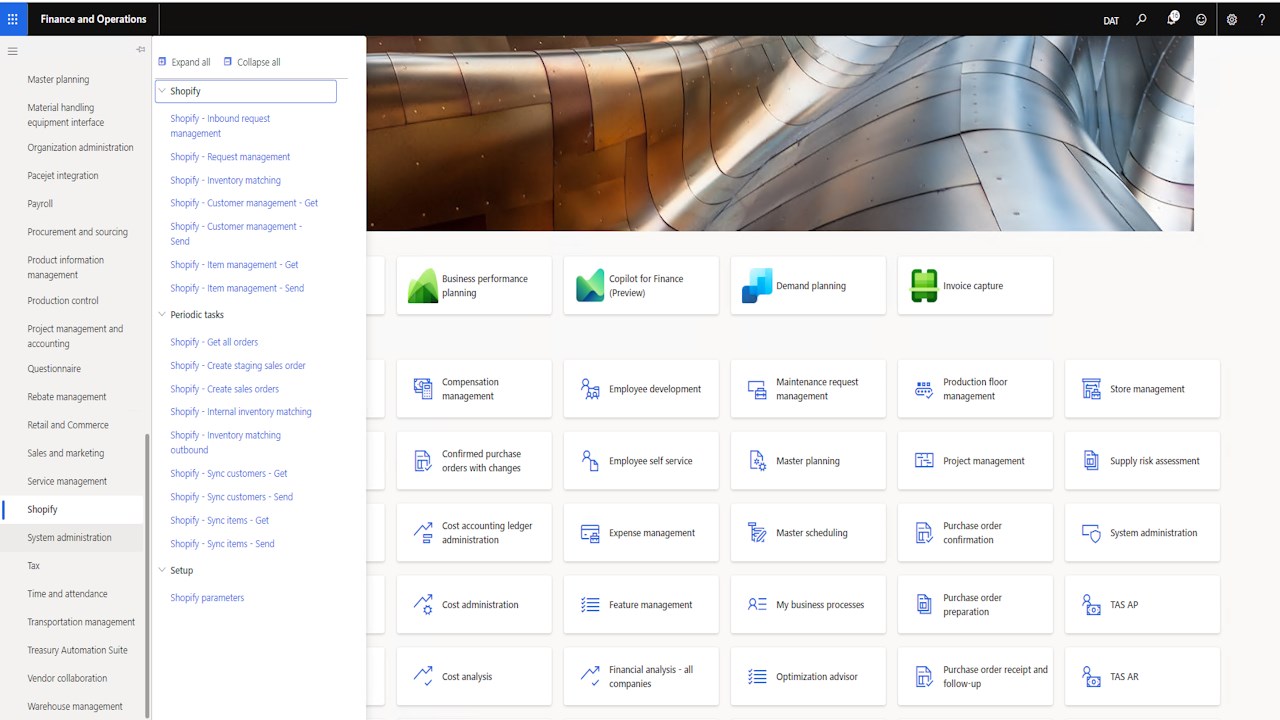The image size is (1280, 720).
Task: Select Procurement and sourcing module
Action: [x=77, y=232]
